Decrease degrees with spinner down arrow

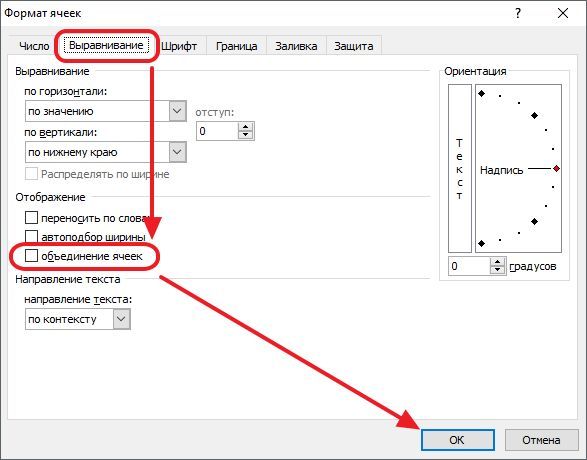(x=497, y=270)
